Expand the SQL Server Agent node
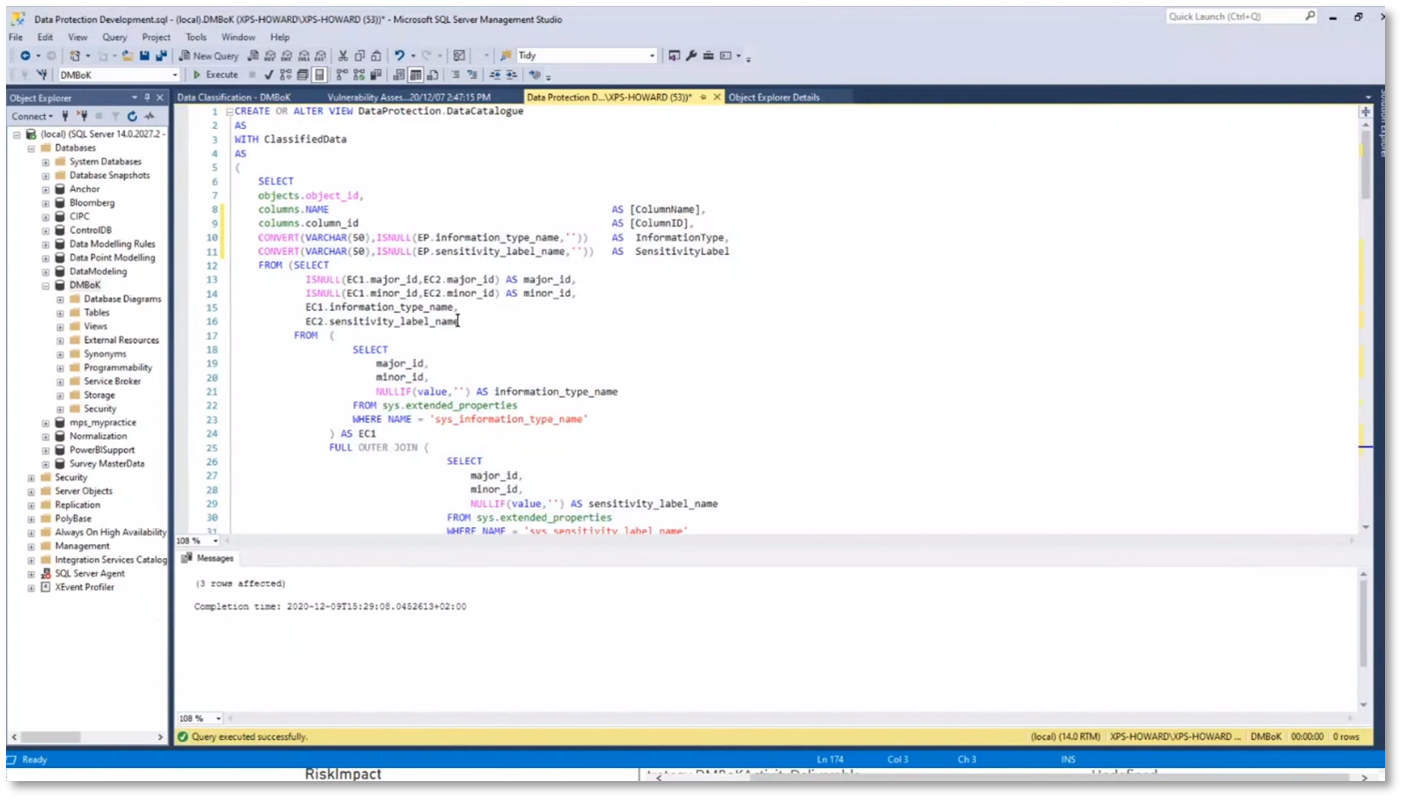The image size is (1404, 800). pyautogui.click(x=32, y=573)
